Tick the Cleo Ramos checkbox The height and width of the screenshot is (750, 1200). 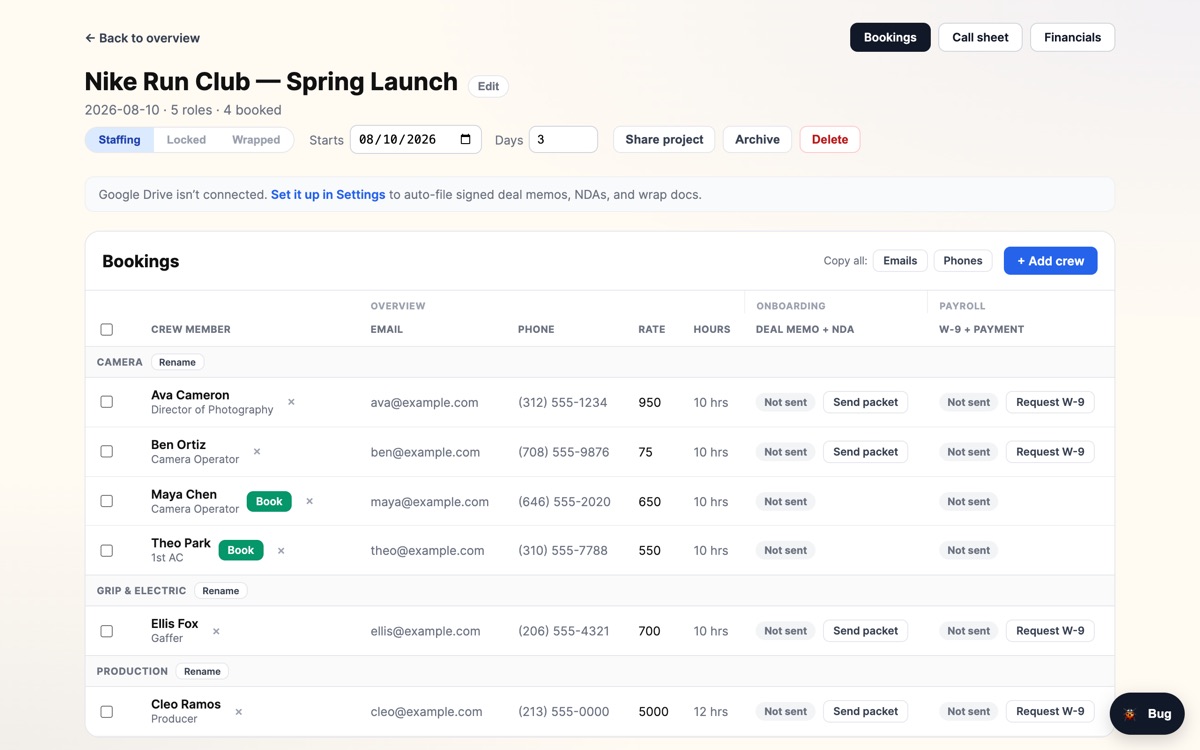[x=107, y=712]
